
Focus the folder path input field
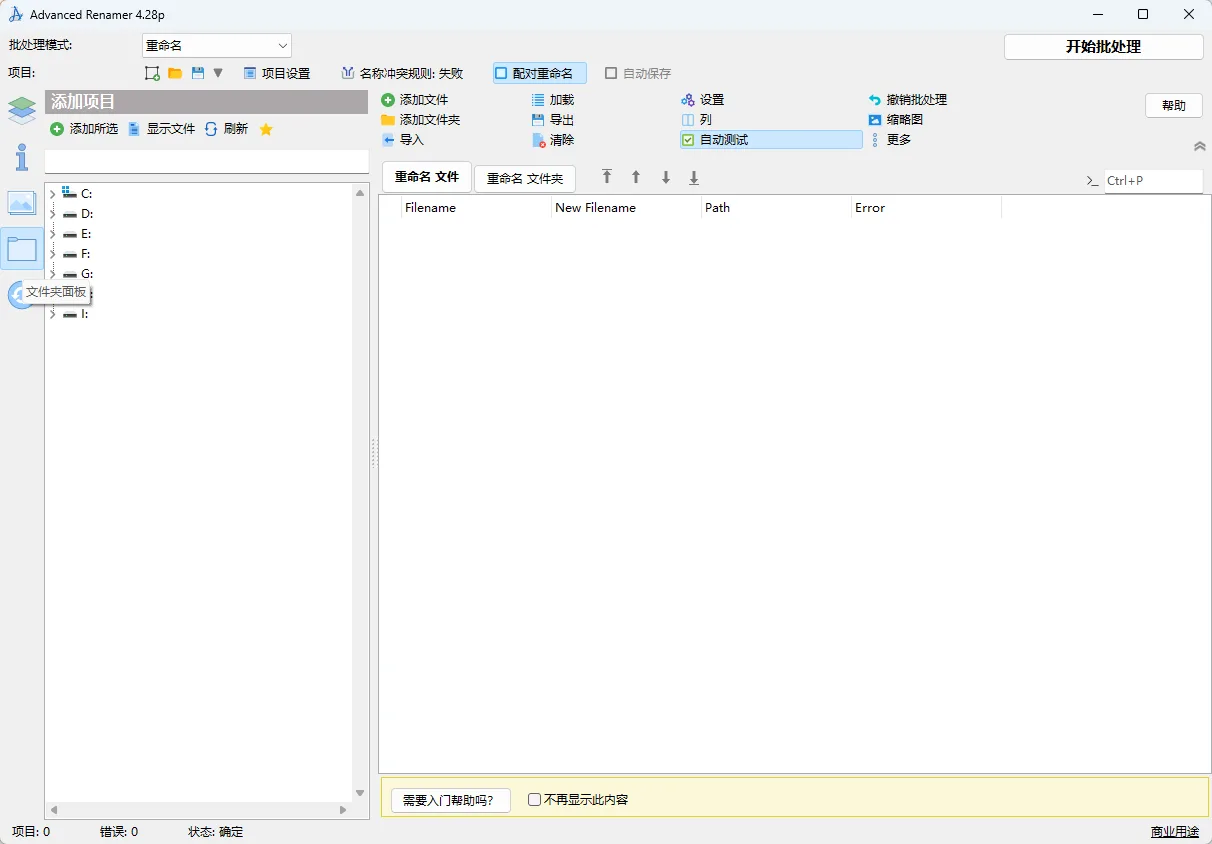click(207, 161)
